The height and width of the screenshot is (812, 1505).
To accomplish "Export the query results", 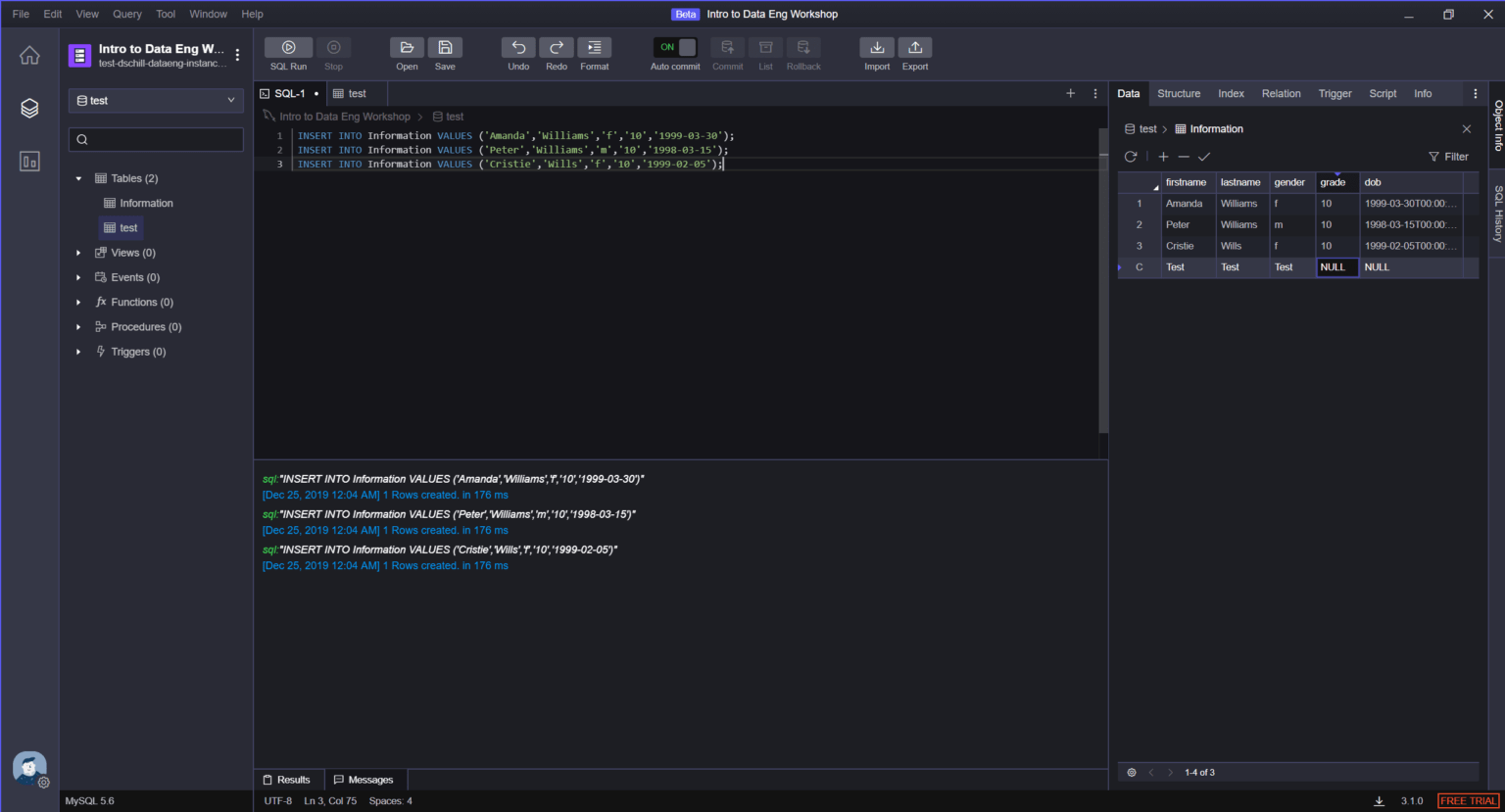I will [913, 54].
